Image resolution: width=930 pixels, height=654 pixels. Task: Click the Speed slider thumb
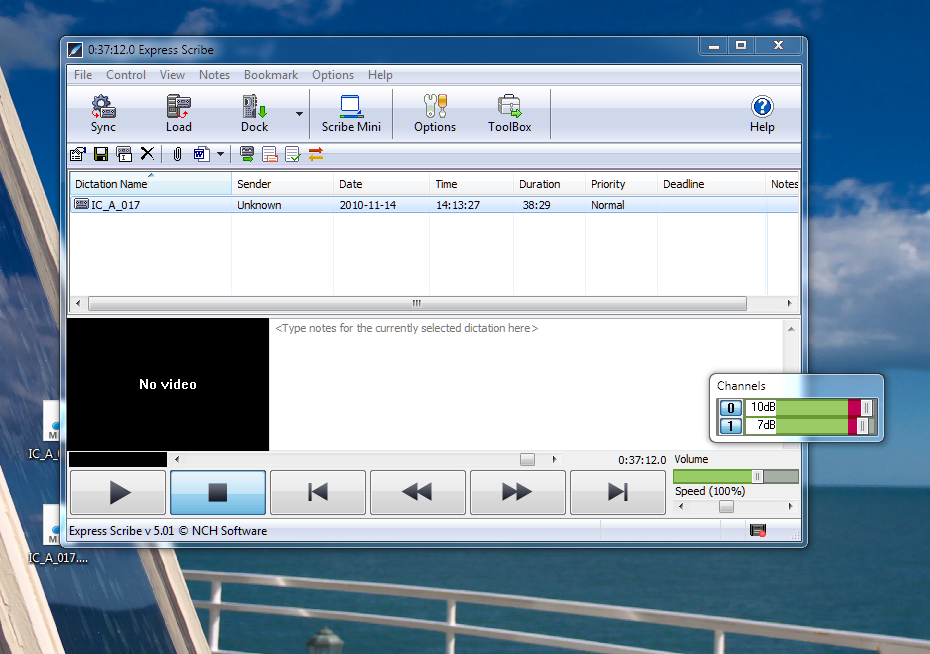coord(726,506)
